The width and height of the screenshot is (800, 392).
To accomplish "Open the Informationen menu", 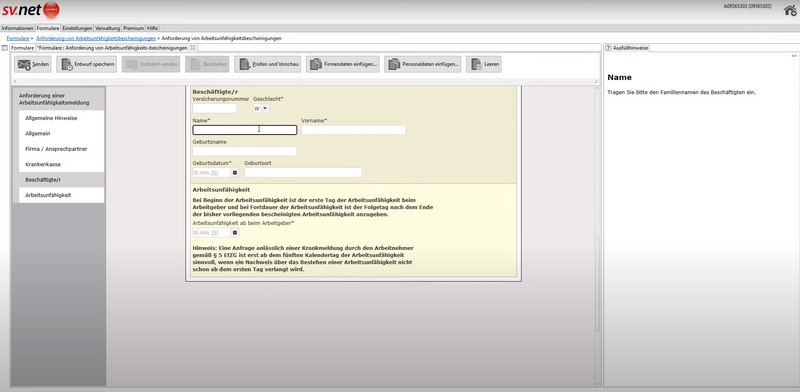I will pos(17,28).
